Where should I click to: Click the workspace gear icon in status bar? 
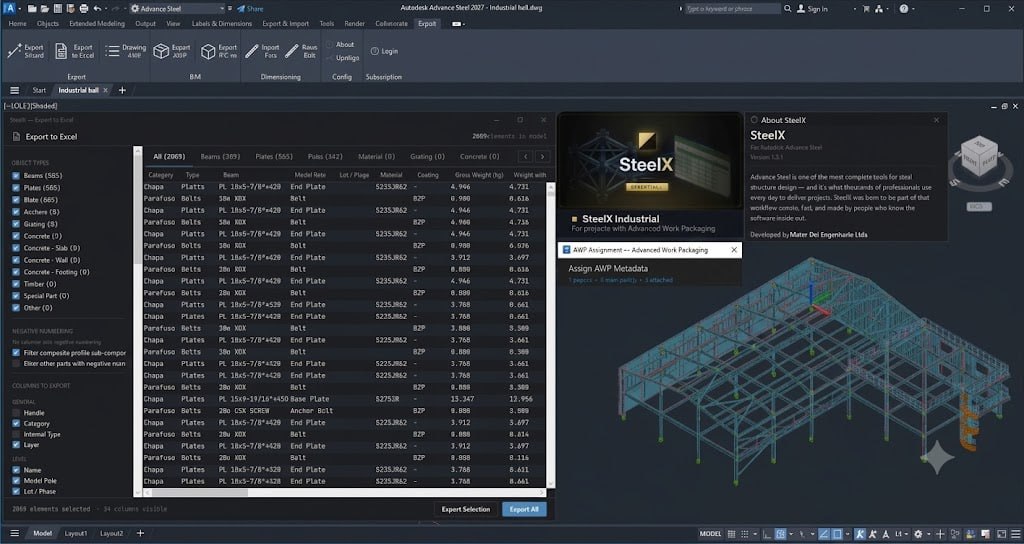[918, 534]
